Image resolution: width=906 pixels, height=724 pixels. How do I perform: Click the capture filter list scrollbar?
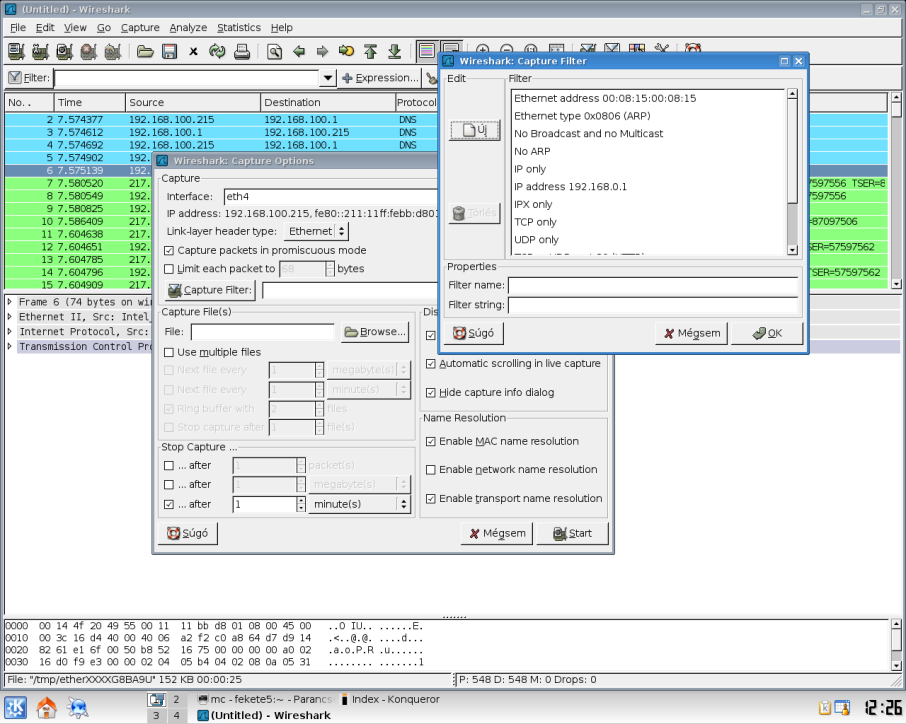pyautogui.click(x=792, y=172)
